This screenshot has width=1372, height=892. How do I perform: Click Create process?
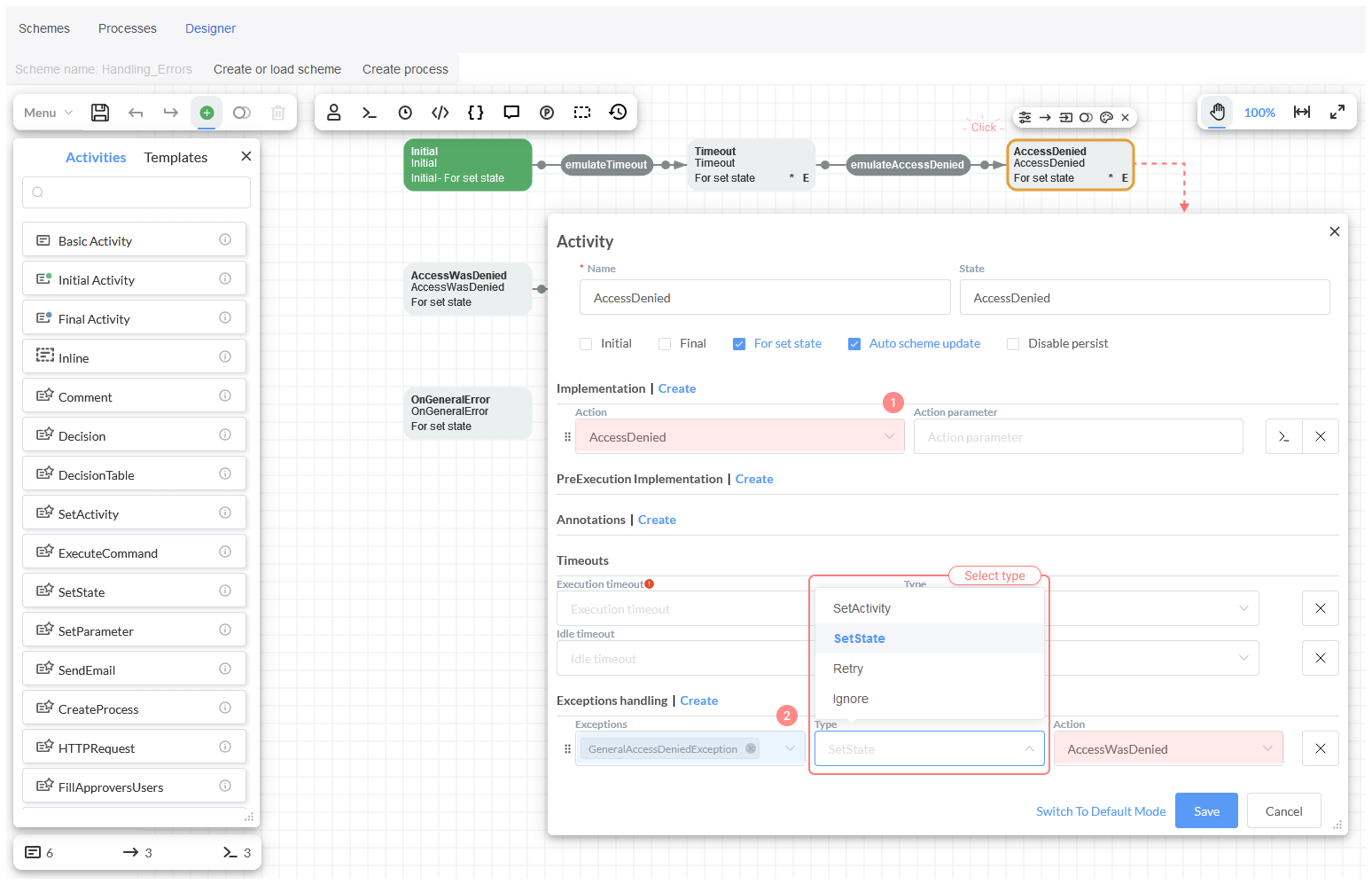point(405,69)
